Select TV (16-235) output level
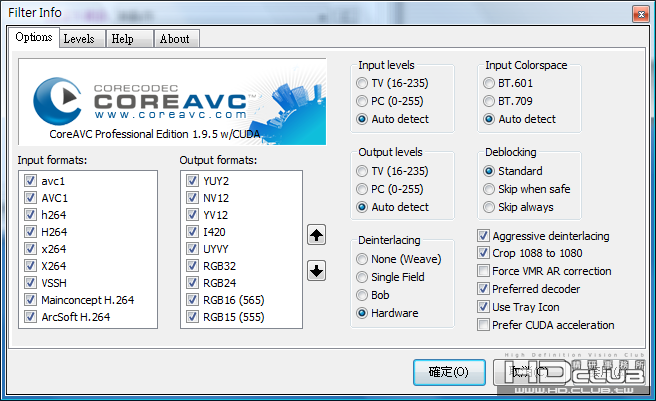The image size is (656, 401). coord(362,171)
